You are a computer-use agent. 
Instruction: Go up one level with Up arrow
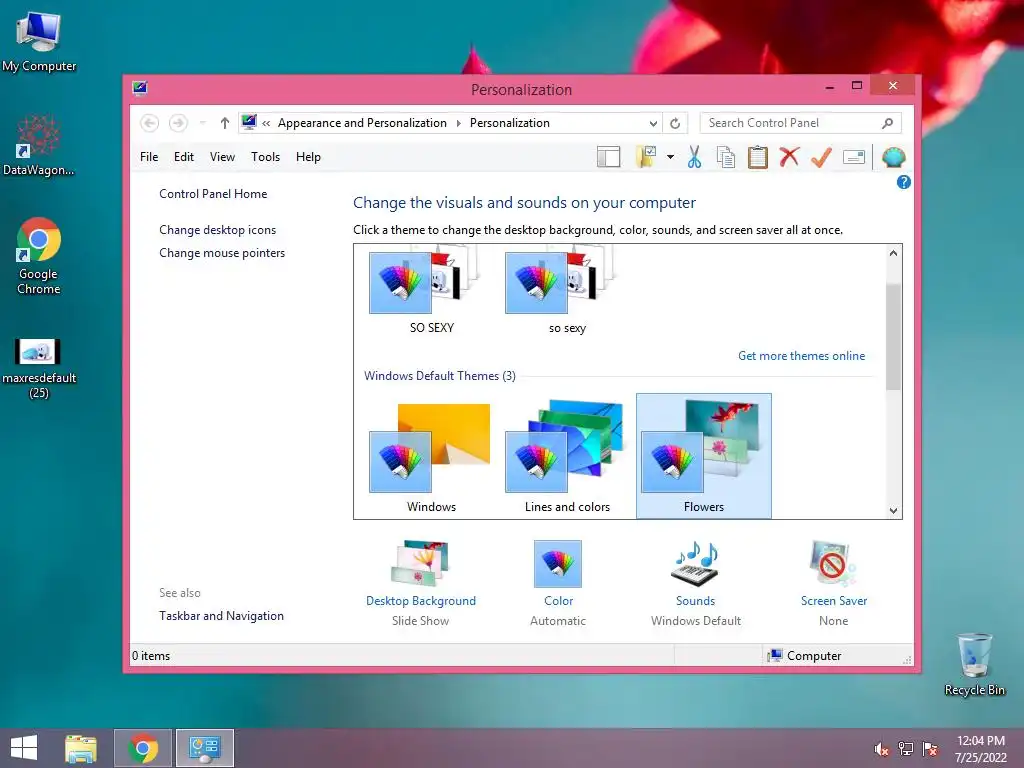tap(225, 123)
